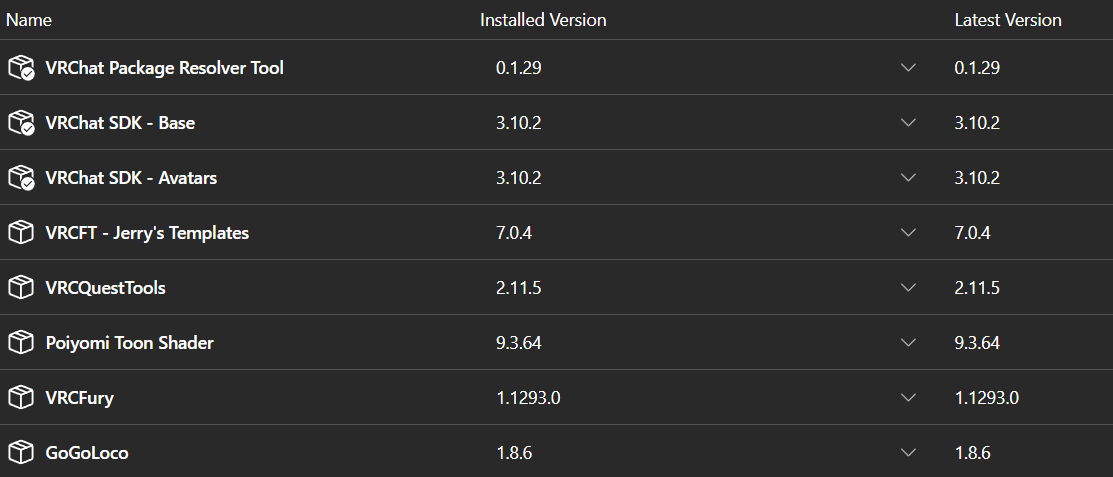The width and height of the screenshot is (1113, 477).
Task: Select the VRCFury package name
Action: click(80, 398)
